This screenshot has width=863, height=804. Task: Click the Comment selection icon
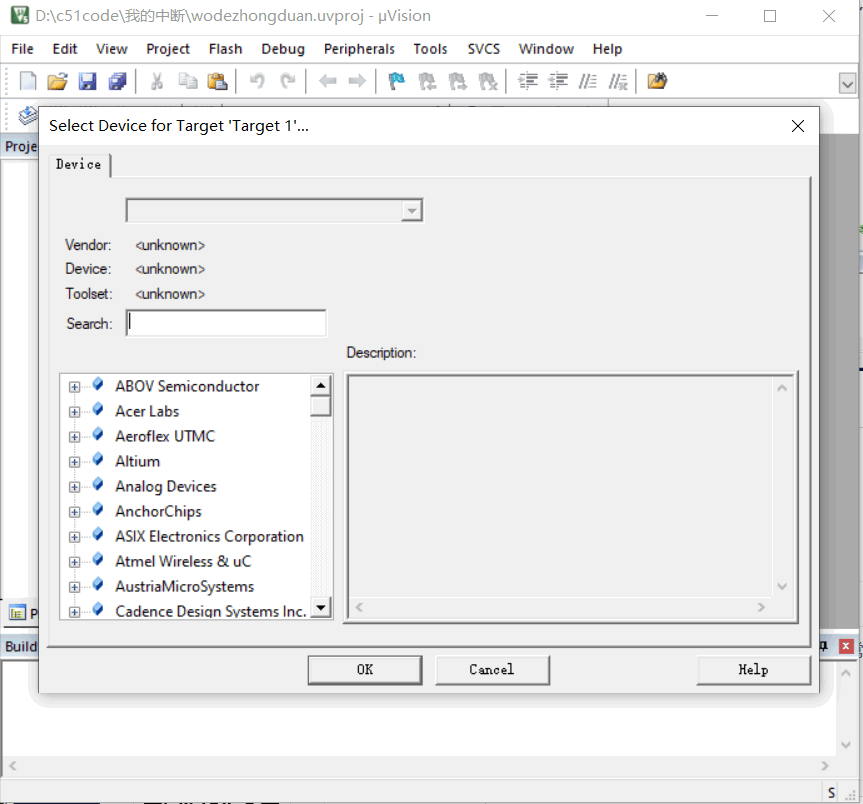coord(588,81)
